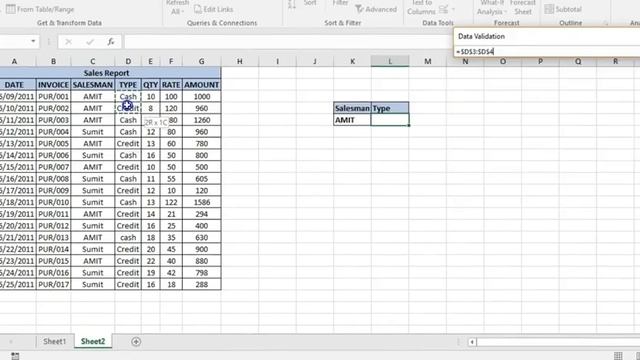640x360 pixels.
Task: Click the Sort button
Action: click(310, 3)
